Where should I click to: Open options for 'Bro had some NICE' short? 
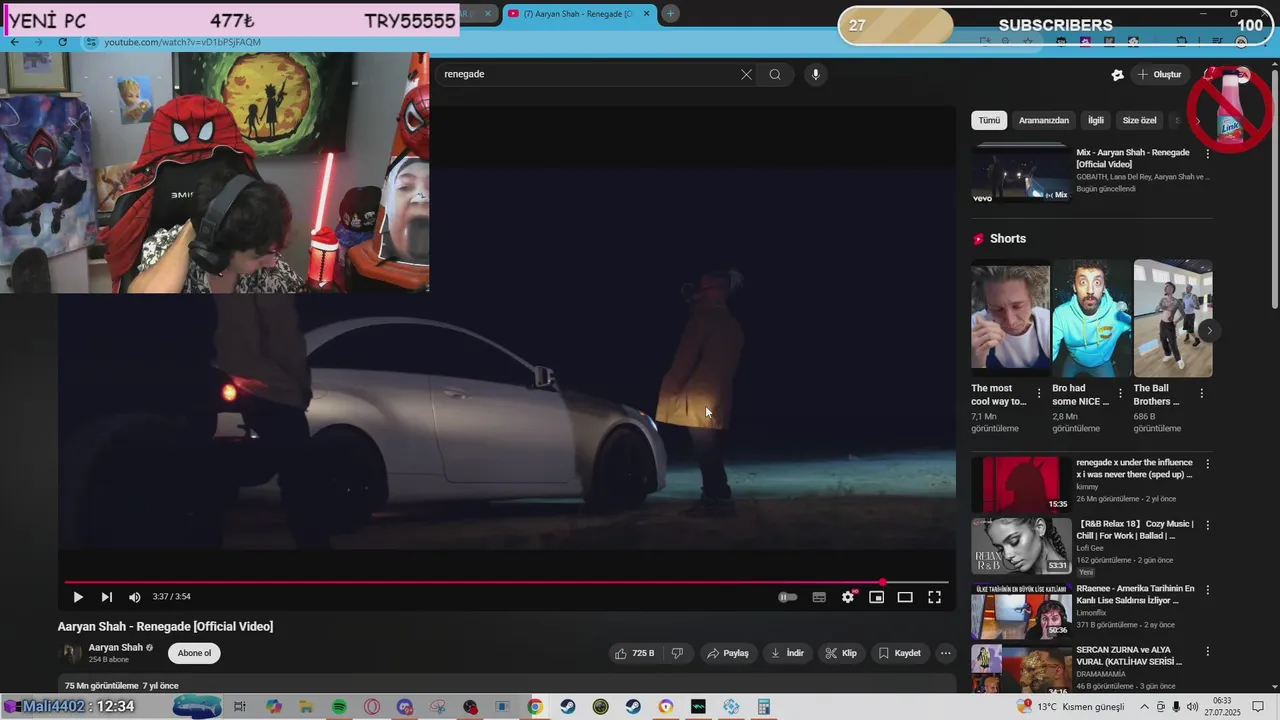[x=1120, y=394]
